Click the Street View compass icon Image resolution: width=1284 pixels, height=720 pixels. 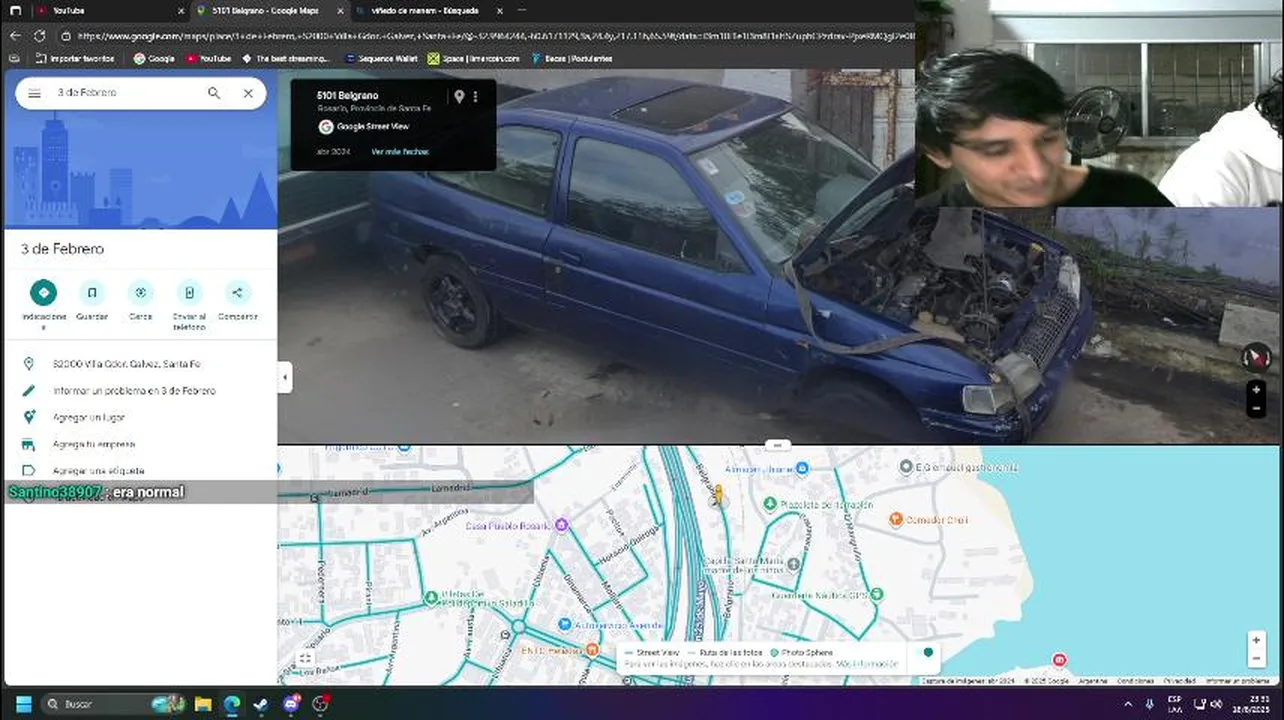pos(1256,357)
